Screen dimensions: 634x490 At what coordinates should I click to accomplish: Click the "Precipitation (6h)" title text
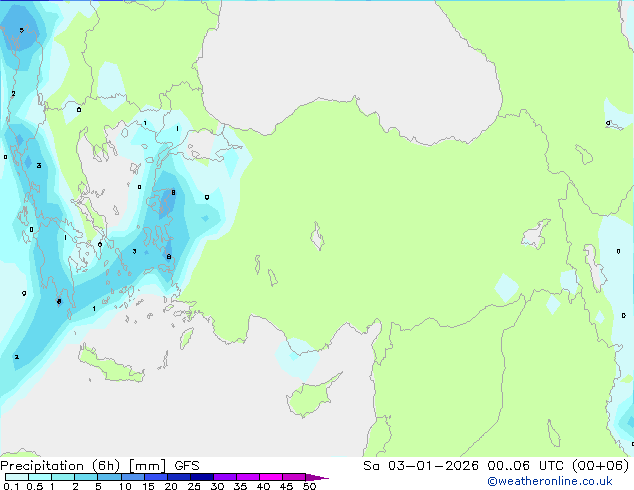[60, 466]
